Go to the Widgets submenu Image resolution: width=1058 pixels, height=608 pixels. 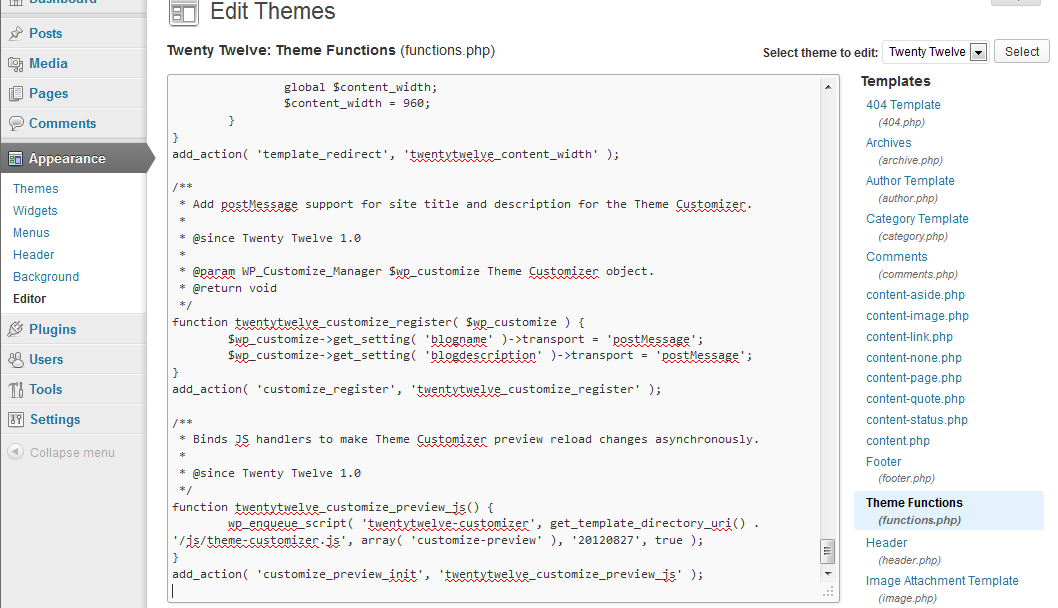[35, 210]
